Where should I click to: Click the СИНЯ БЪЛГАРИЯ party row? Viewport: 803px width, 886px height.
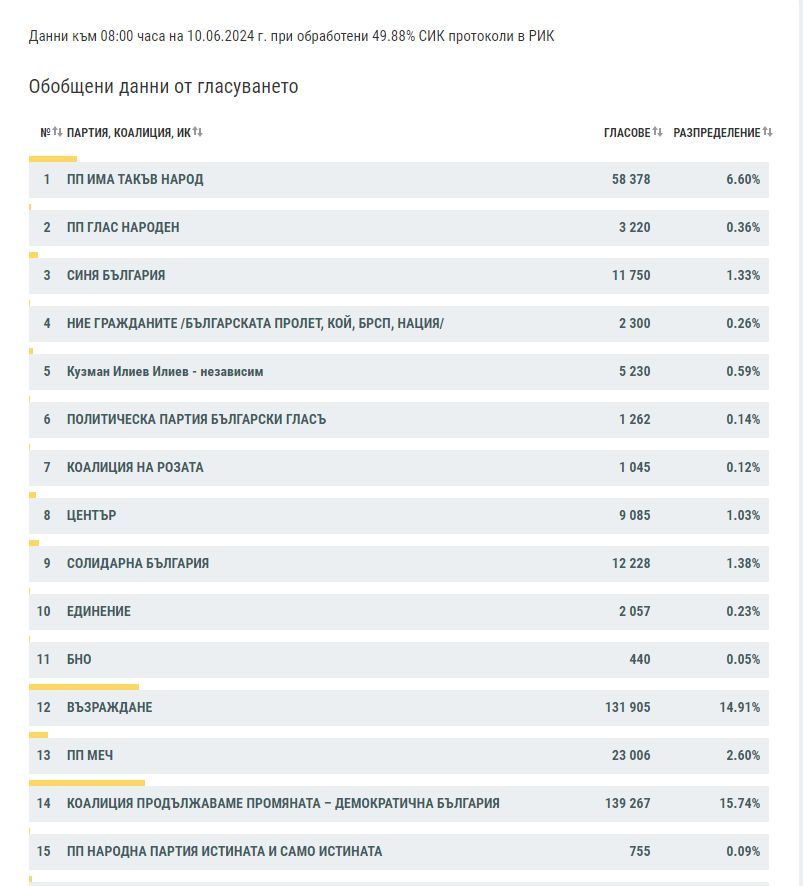(x=399, y=276)
